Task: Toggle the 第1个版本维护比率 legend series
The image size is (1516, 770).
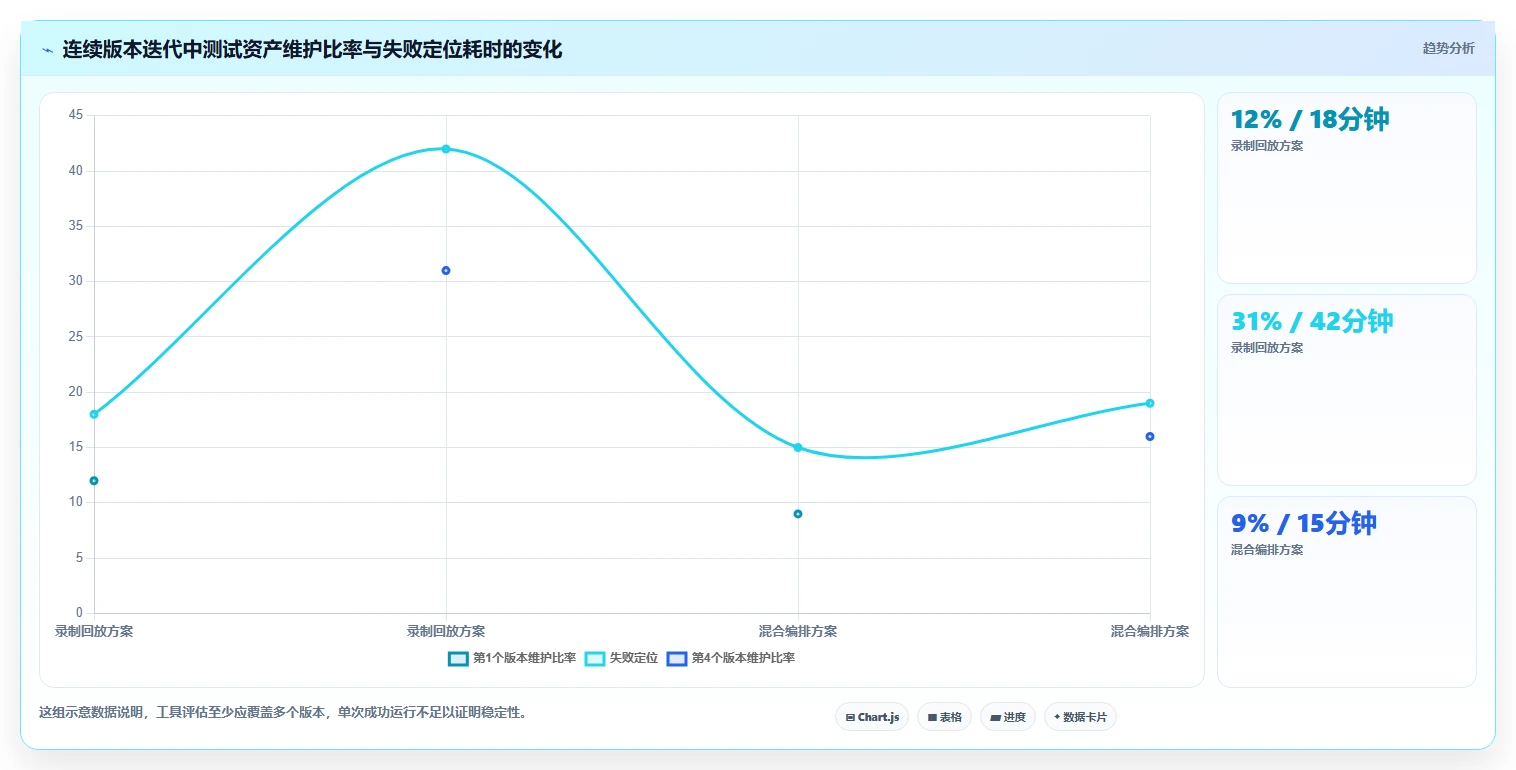Action: 512,658
